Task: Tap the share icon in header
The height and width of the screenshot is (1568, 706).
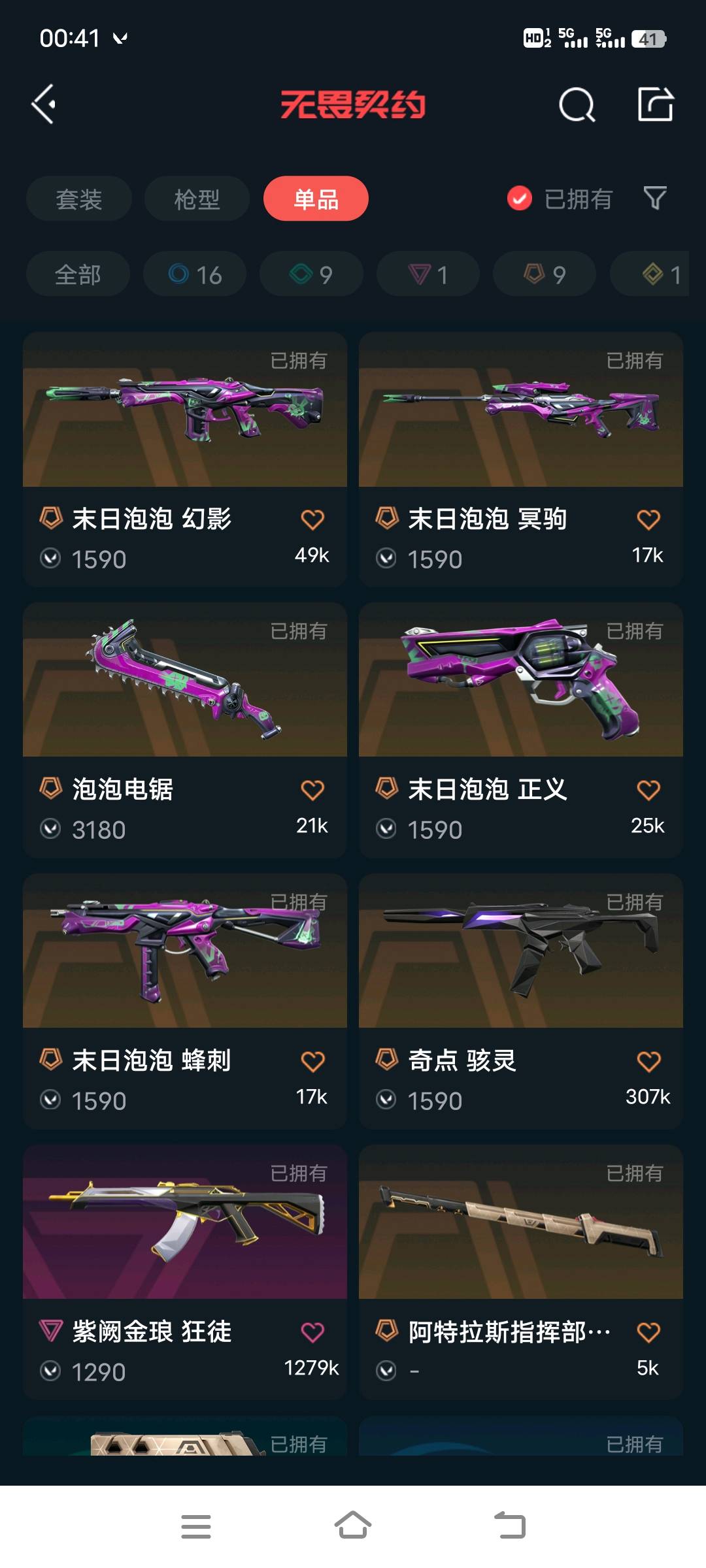Action: (656, 105)
